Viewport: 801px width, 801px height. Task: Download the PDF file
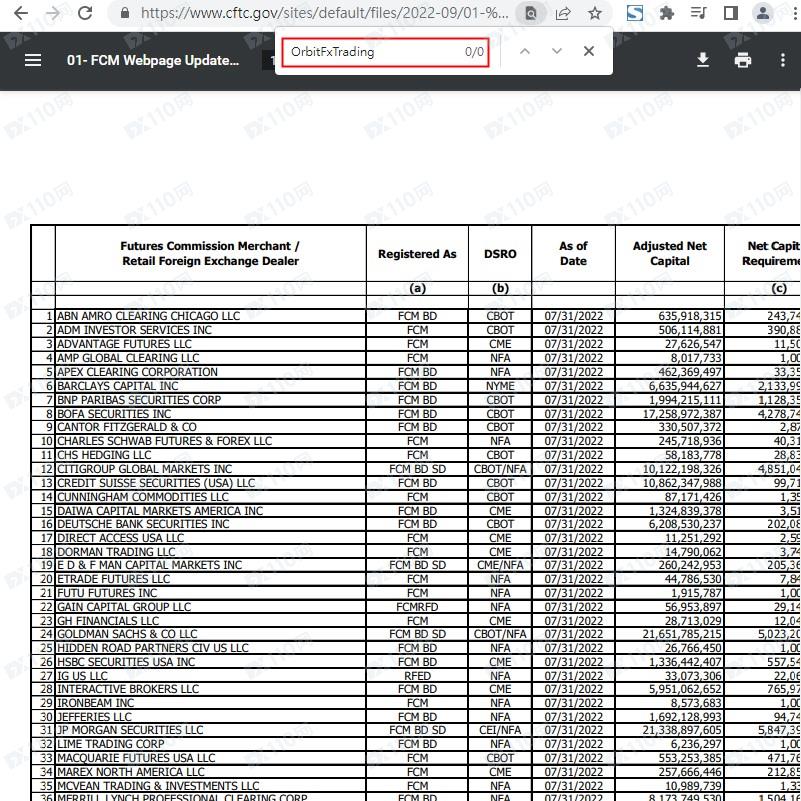703,60
